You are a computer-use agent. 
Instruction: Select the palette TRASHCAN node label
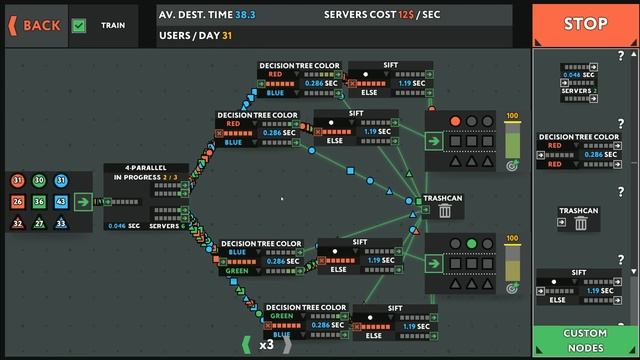[x=579, y=211]
